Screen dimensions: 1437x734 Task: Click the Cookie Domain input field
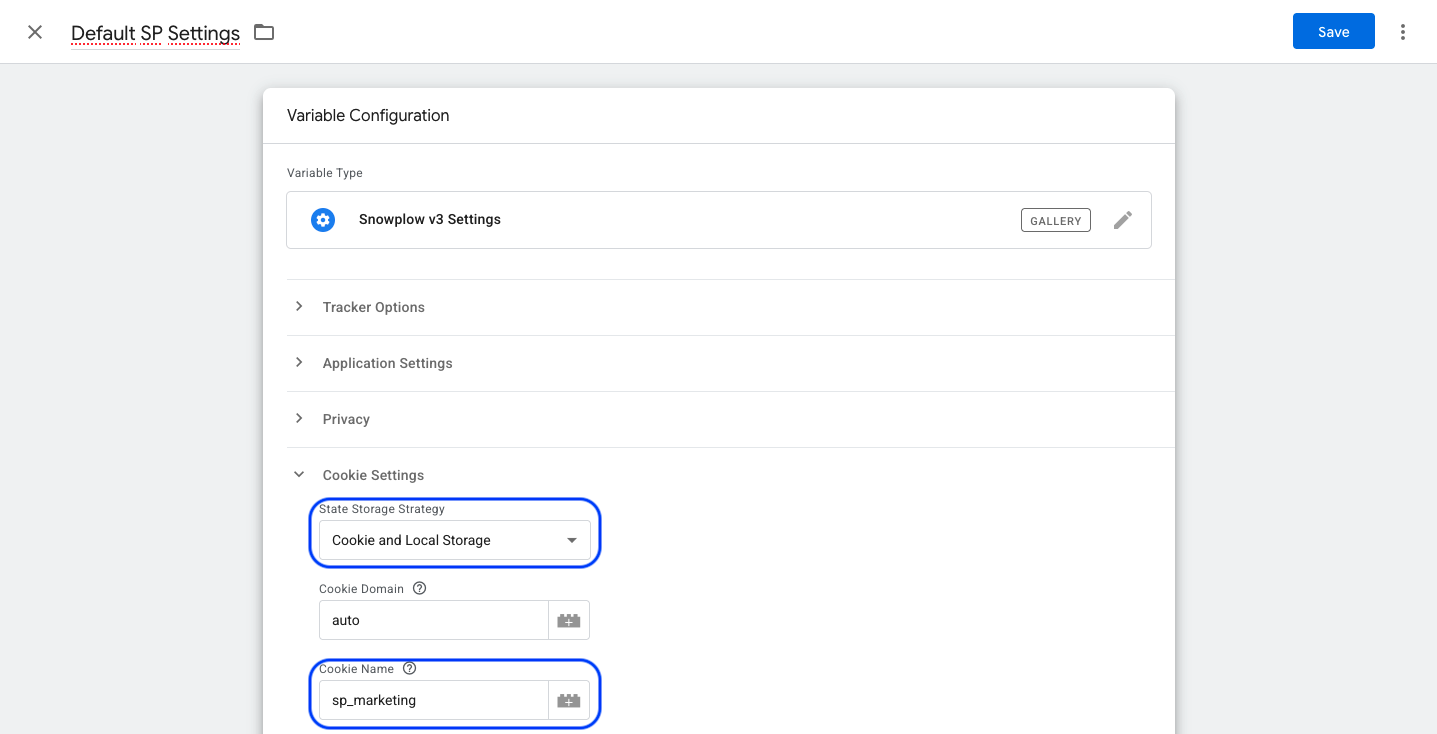pyautogui.click(x=434, y=620)
